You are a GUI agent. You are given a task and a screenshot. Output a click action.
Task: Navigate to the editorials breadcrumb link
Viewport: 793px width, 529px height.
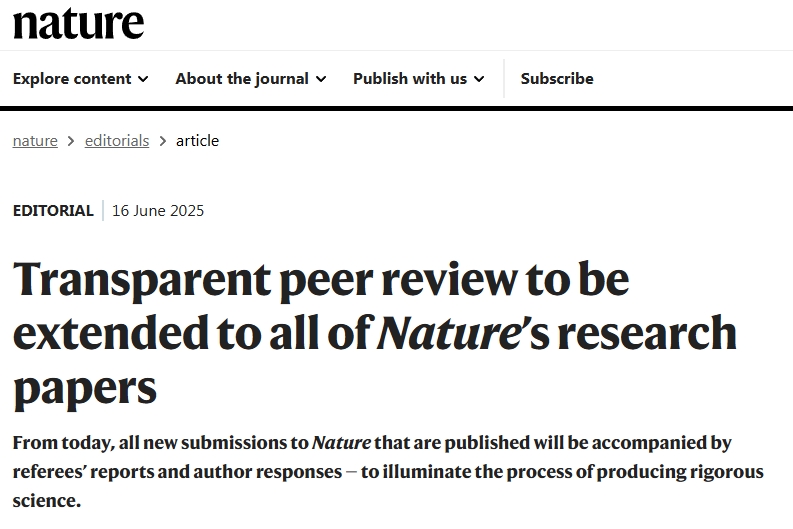click(117, 141)
